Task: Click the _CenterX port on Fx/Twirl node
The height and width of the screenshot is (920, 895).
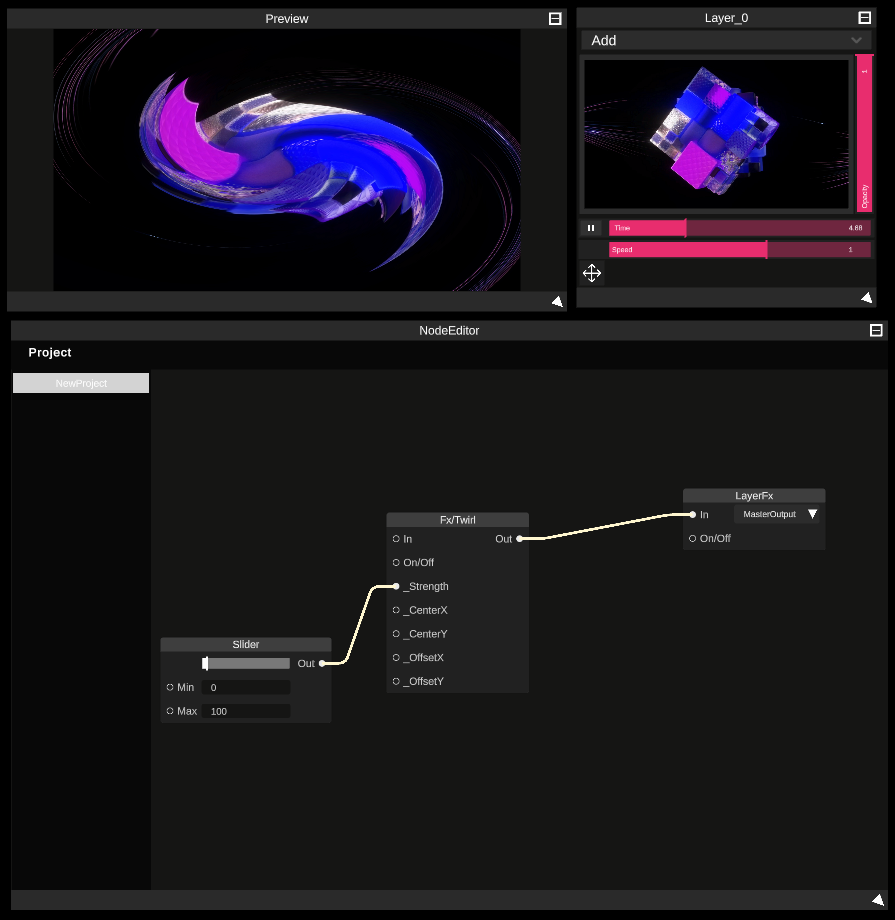Action: tap(396, 610)
